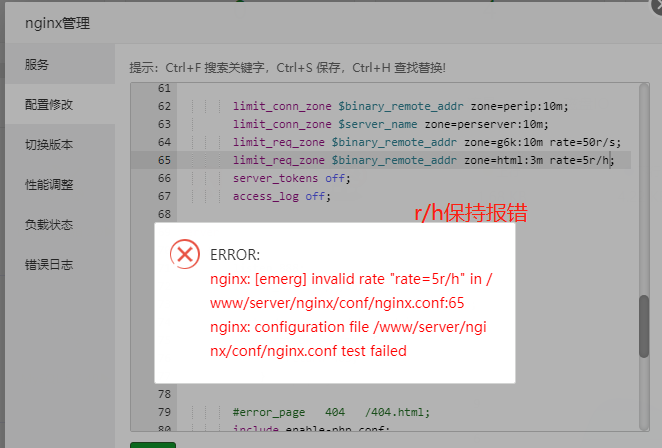Click the red error X icon
The image size is (662, 448).
[x=185, y=254]
